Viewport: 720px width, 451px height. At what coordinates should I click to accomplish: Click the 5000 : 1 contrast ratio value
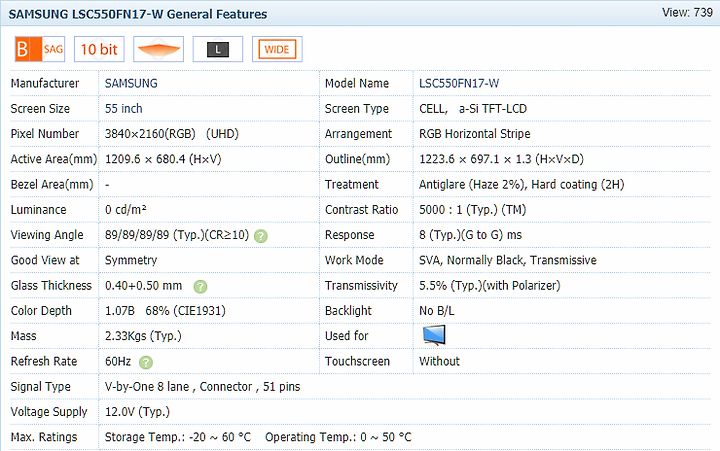point(472,209)
